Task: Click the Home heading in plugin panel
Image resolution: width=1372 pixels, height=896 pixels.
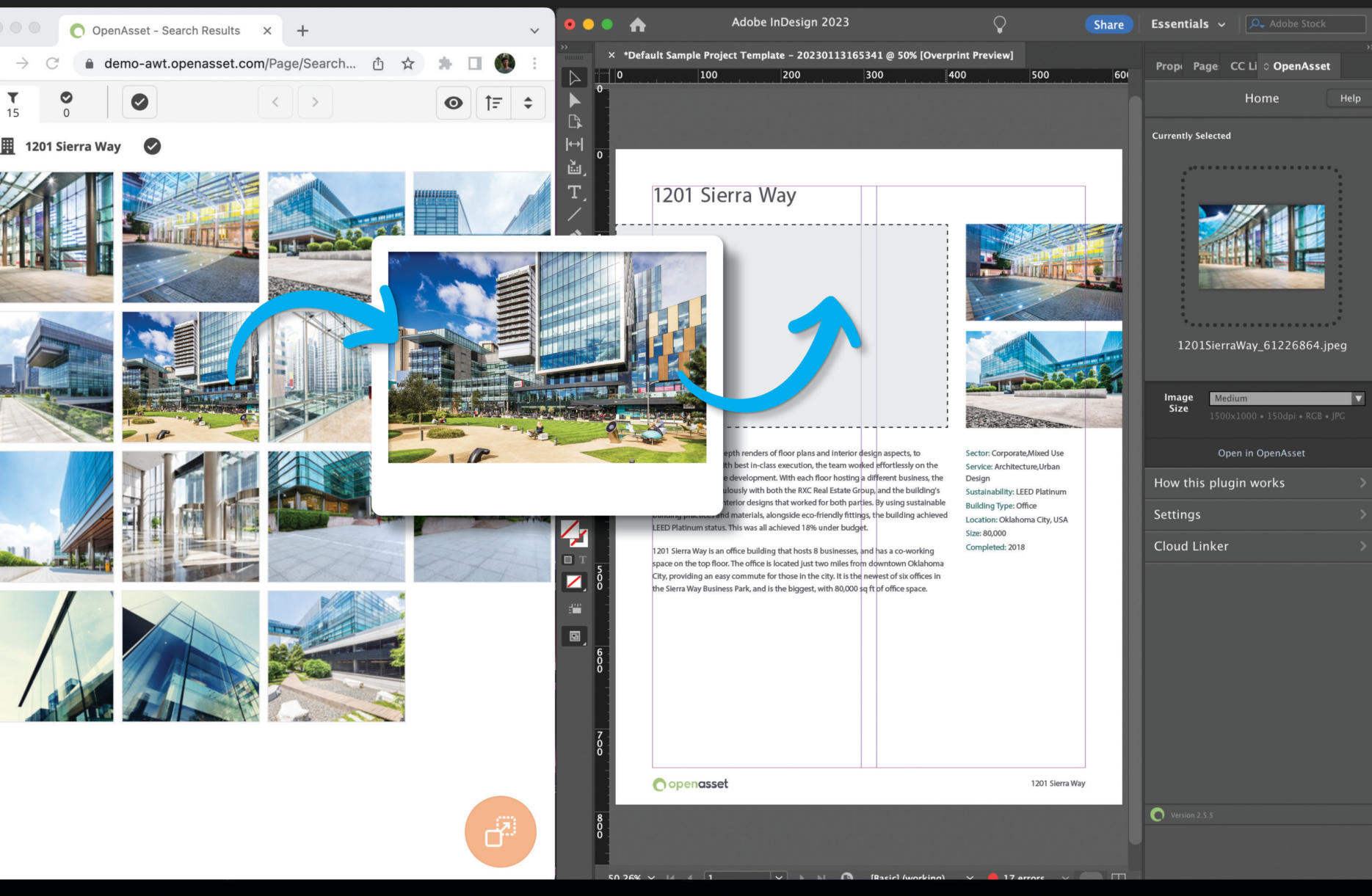Action: click(x=1261, y=98)
